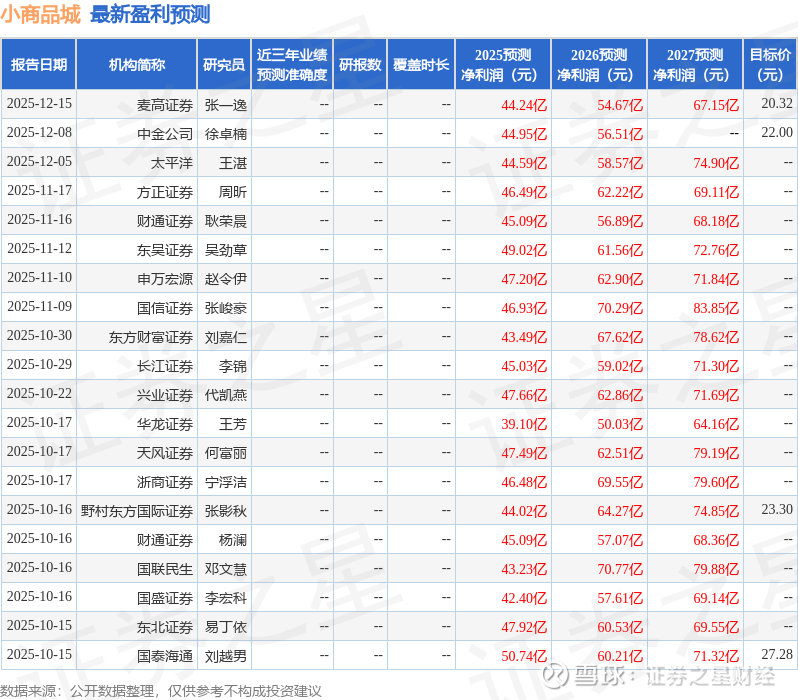This screenshot has height=700, width=798.
Task: Click the 2026预测净利润 column header
Action: [599, 65]
